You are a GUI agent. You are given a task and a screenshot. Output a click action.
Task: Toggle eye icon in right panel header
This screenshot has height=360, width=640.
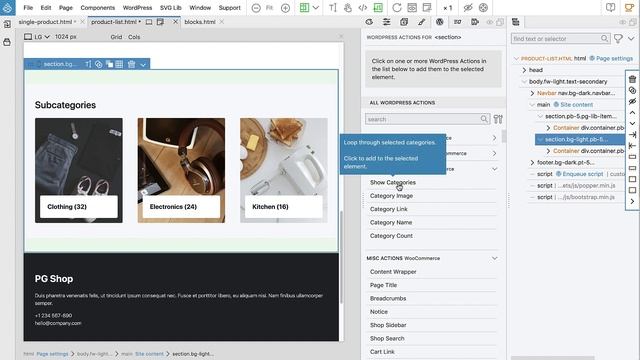point(622,22)
